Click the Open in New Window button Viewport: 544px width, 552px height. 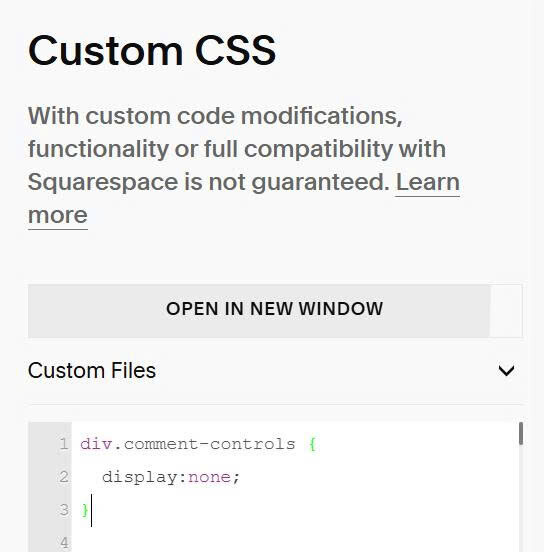[259, 310]
